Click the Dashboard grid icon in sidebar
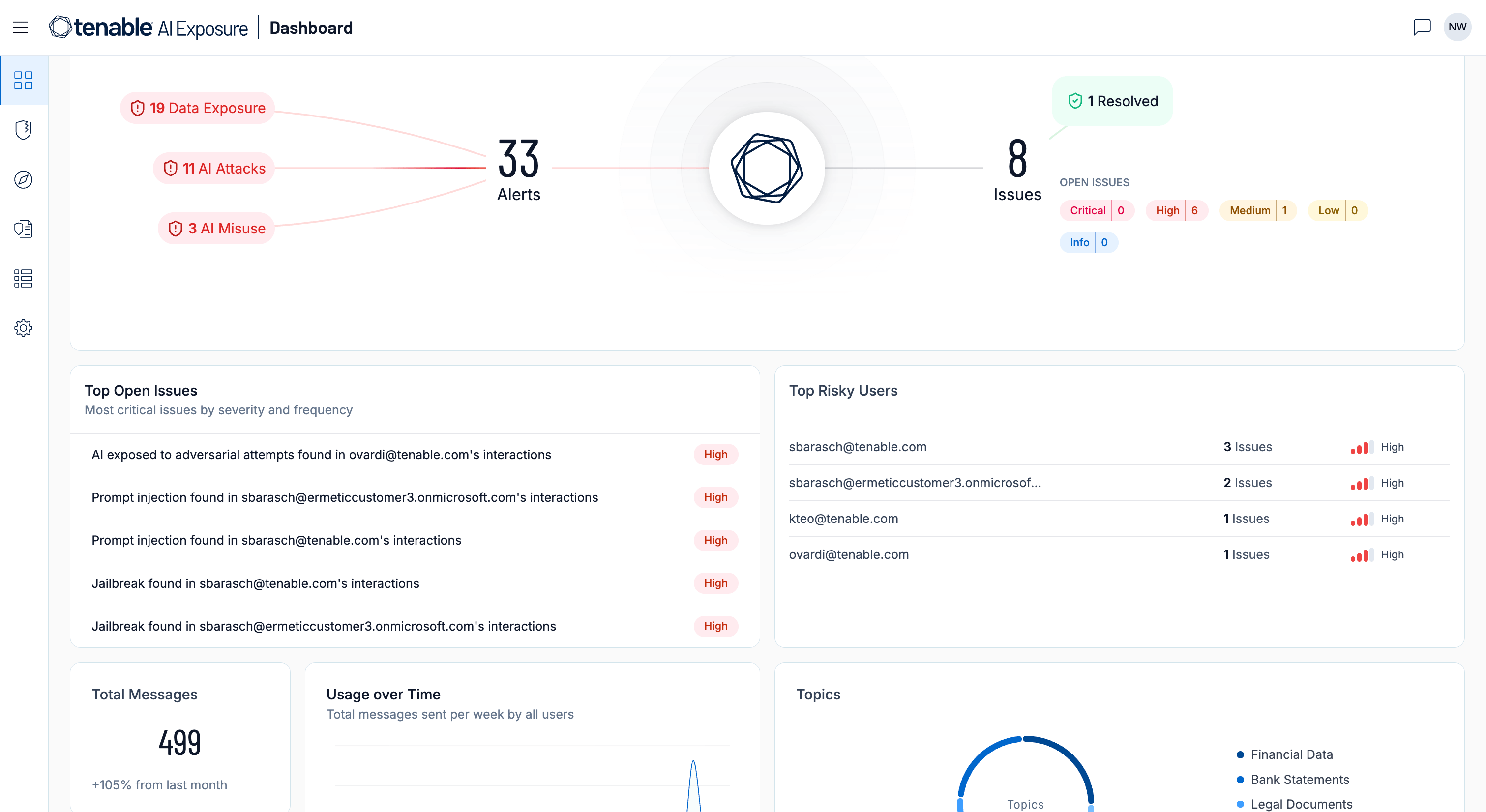This screenshot has width=1486, height=812. click(23, 80)
